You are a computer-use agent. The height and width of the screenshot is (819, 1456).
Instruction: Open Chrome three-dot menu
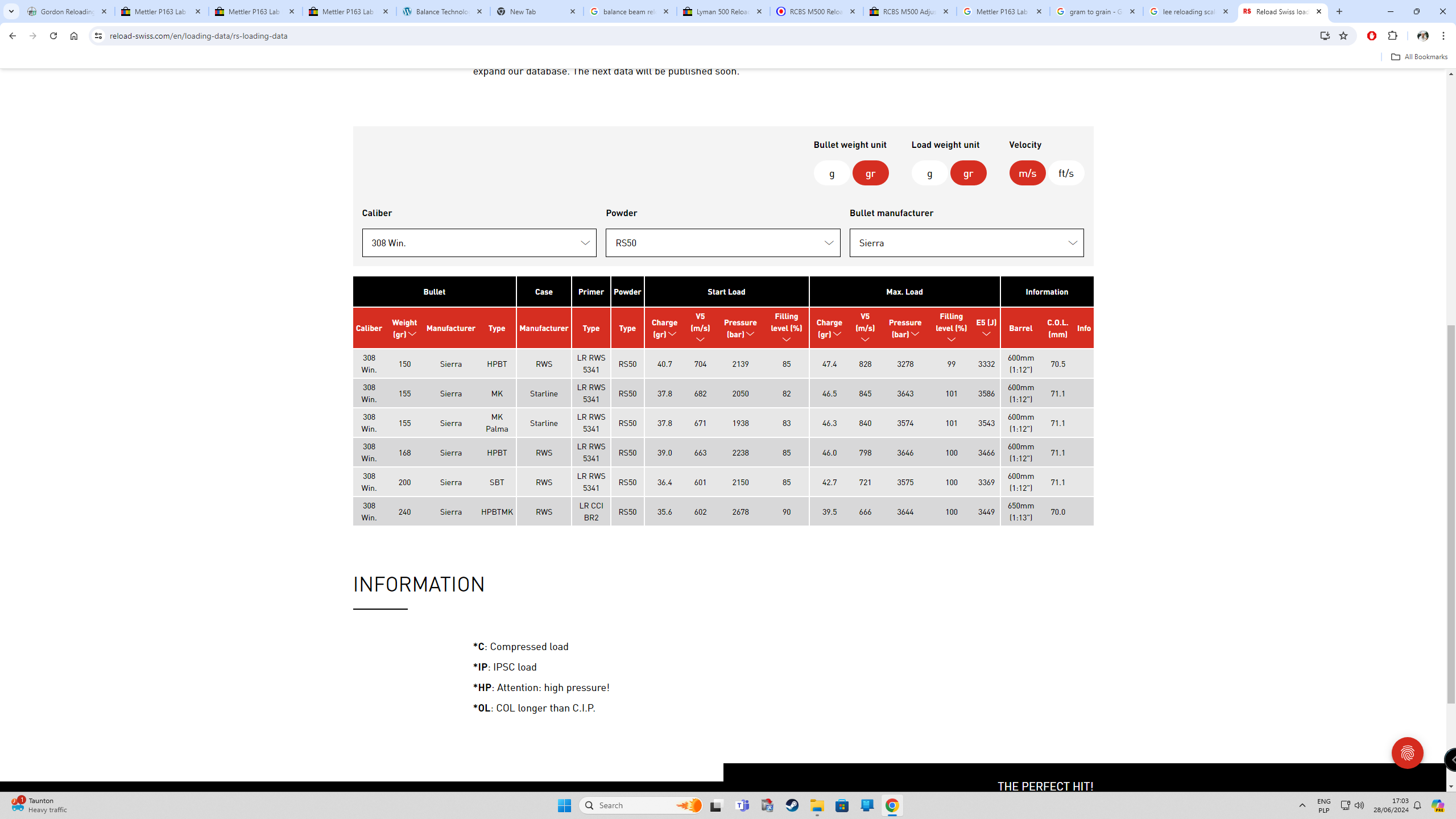1443,36
